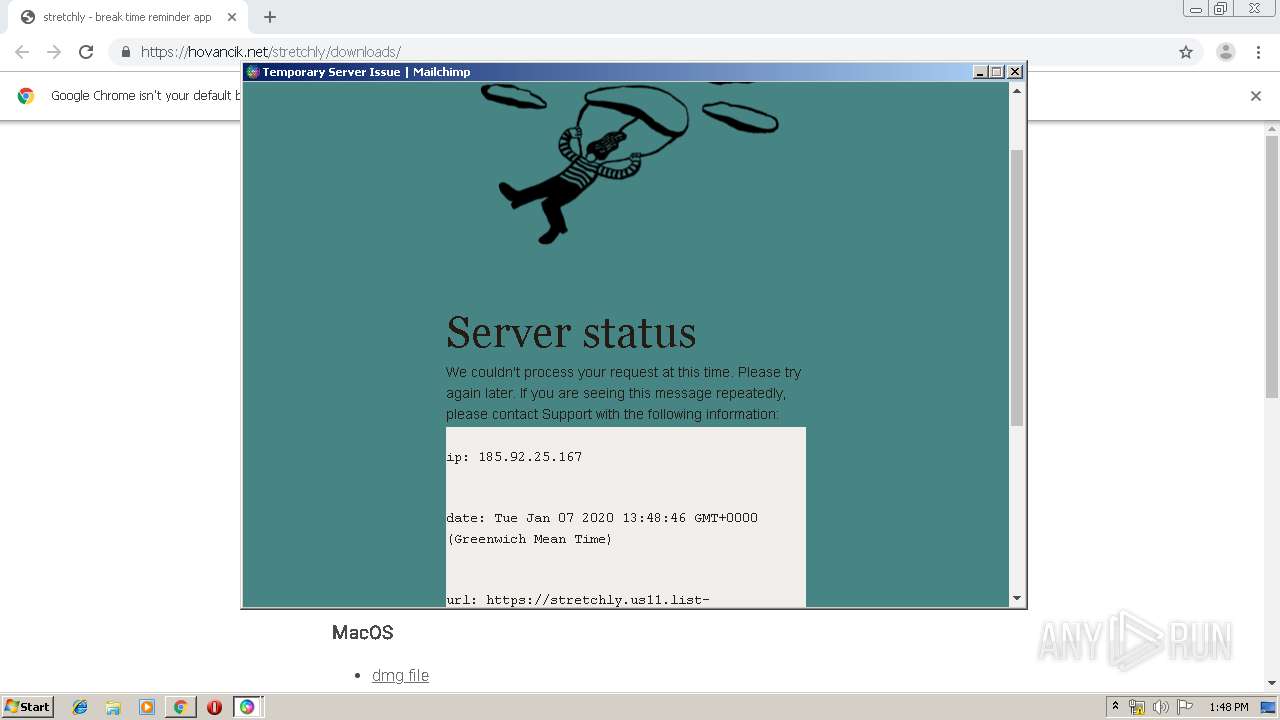Click the url: https://stretchly.us11 line
Screen dimensions: 1280x720
[x=578, y=600]
